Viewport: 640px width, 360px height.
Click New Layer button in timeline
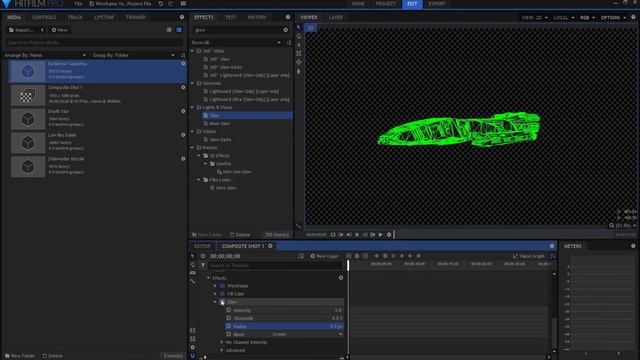324,256
